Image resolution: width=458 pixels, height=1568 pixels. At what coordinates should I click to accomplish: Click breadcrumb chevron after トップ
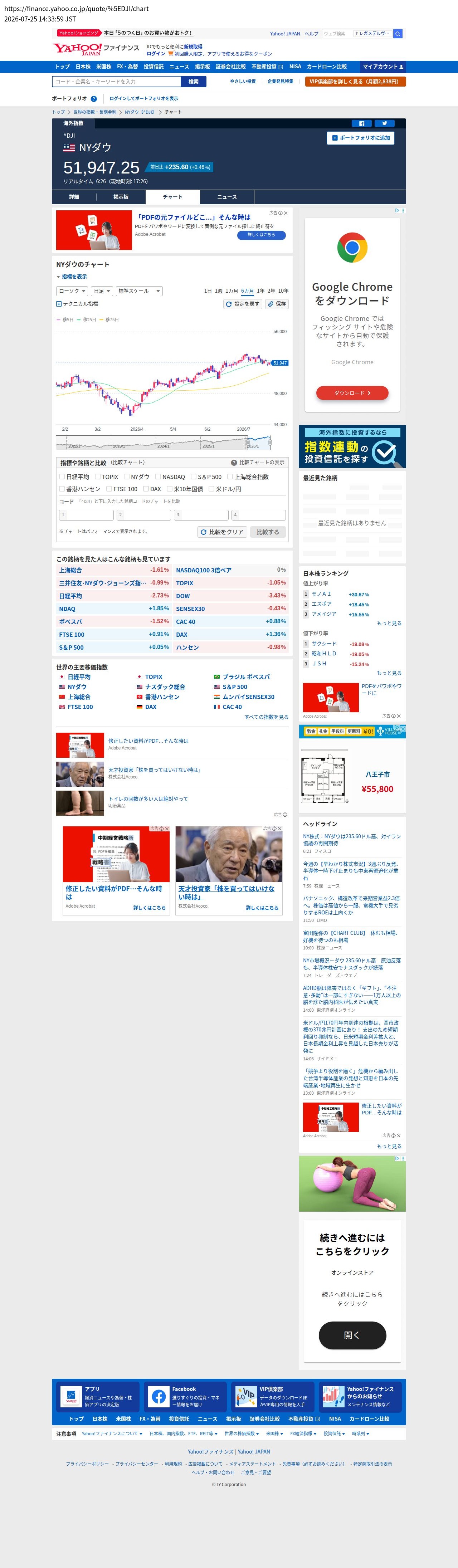point(69,112)
